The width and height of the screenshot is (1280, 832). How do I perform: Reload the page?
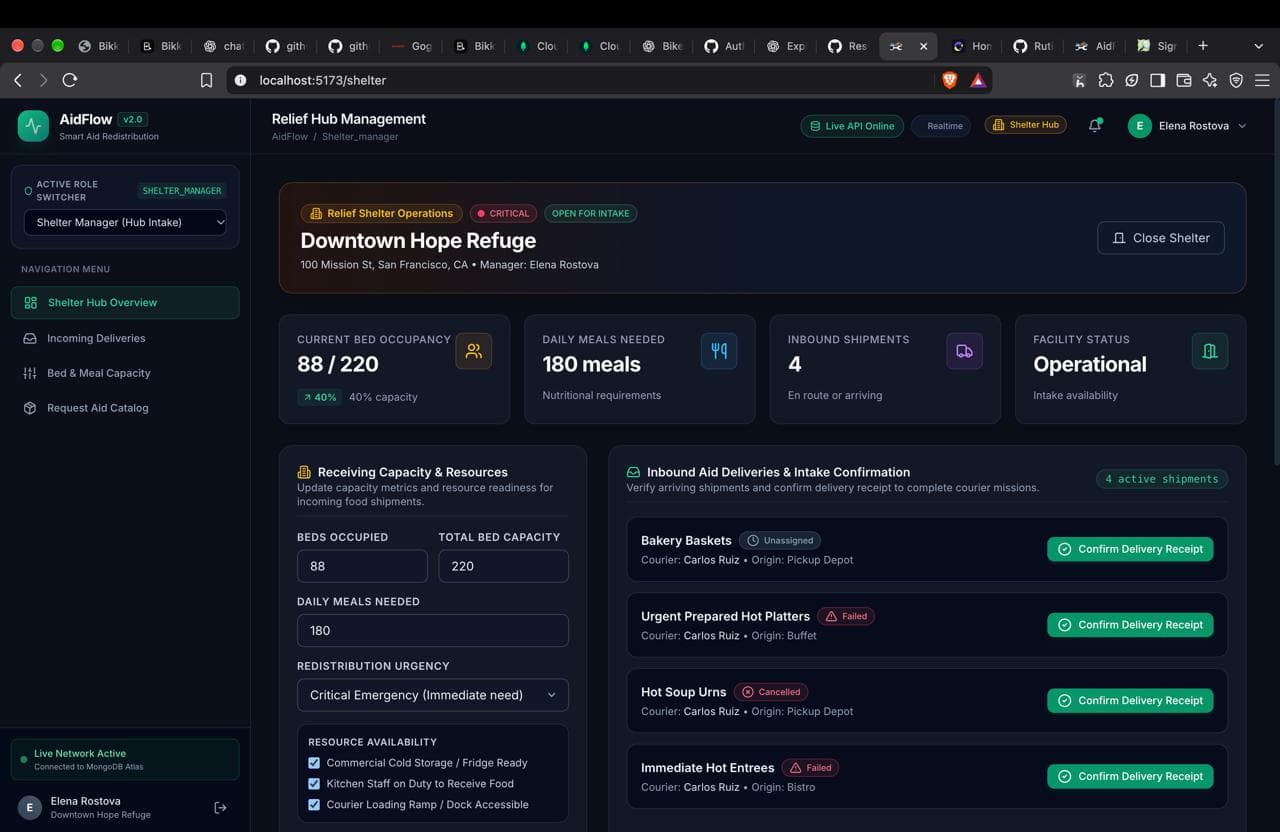pyautogui.click(x=69, y=80)
